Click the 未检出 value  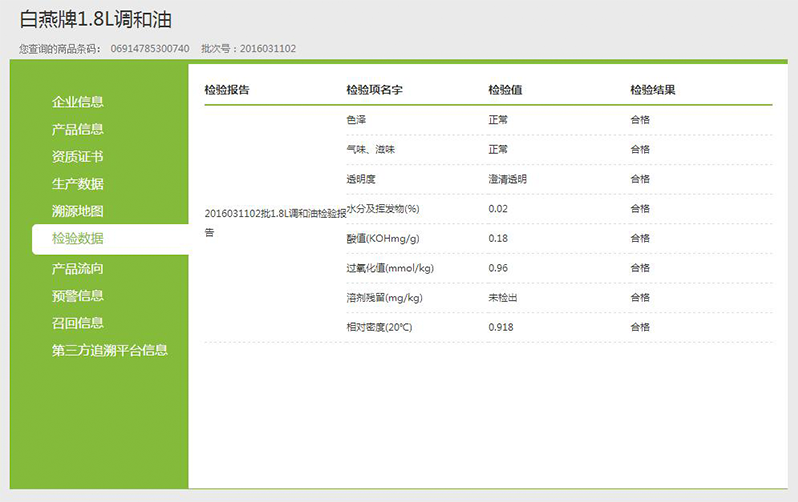tap(503, 297)
